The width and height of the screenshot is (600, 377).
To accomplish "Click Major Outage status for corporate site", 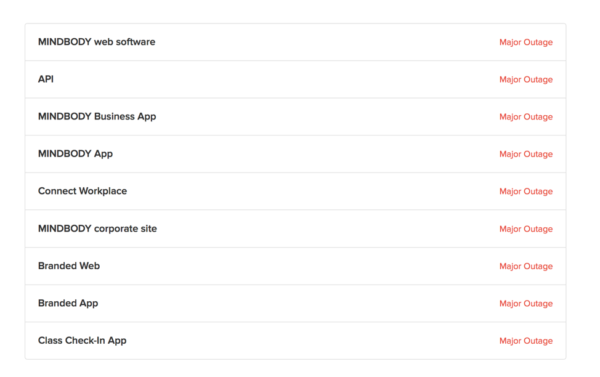I will (x=526, y=229).
